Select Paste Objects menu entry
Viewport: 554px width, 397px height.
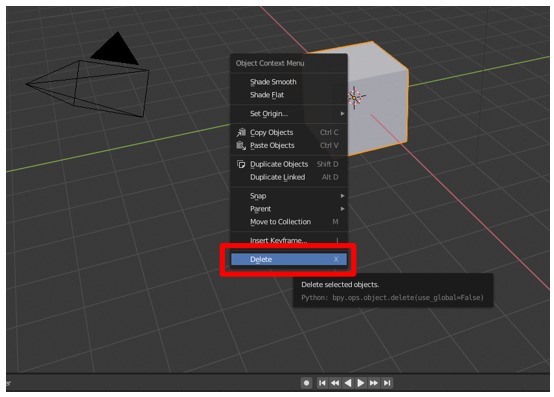[x=289, y=146]
